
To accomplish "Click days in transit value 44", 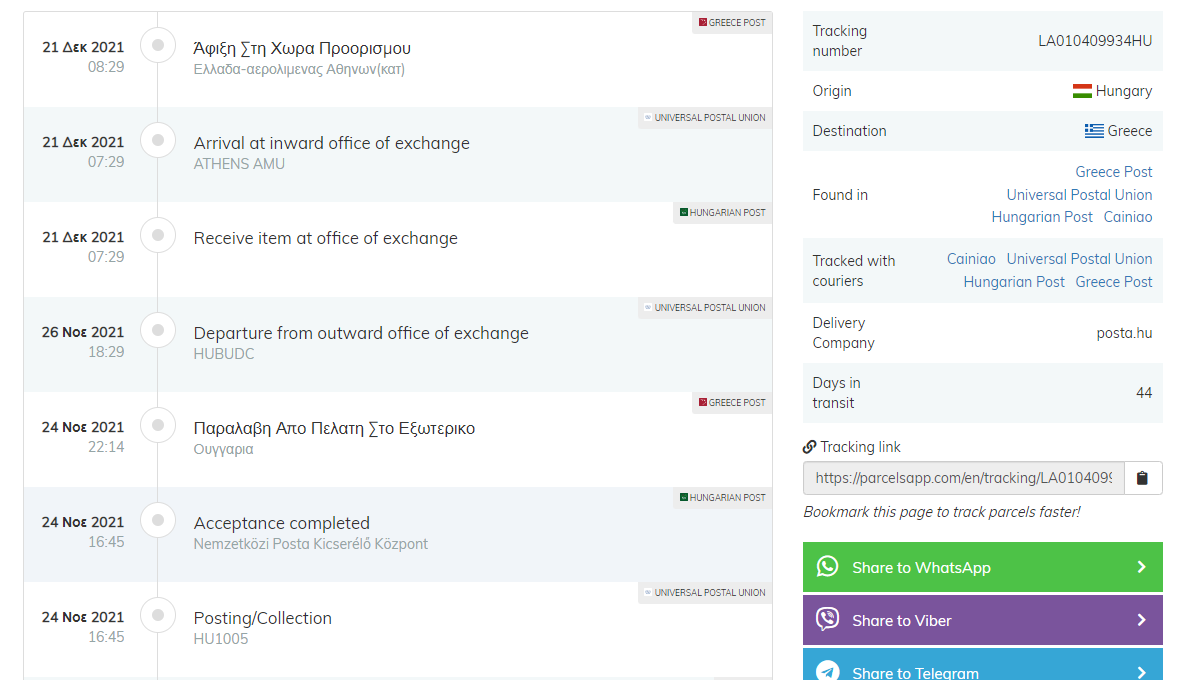I will coord(1143,393).
